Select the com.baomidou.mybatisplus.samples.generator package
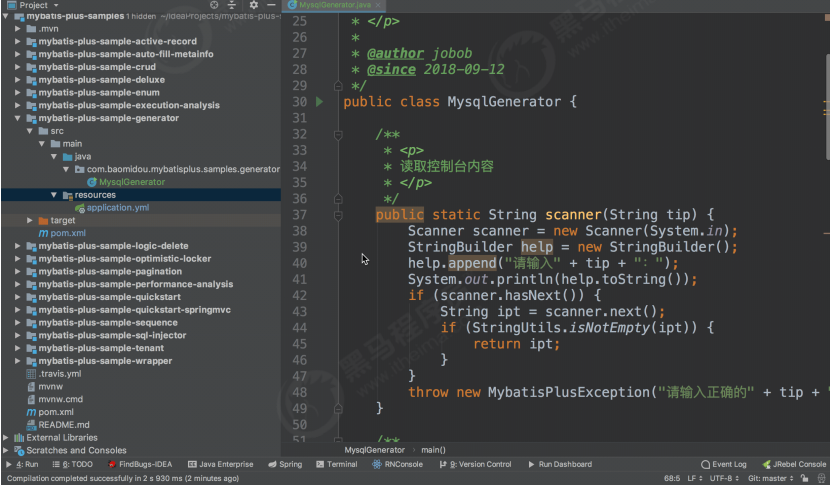This screenshot has height=485, width=830. (183, 169)
